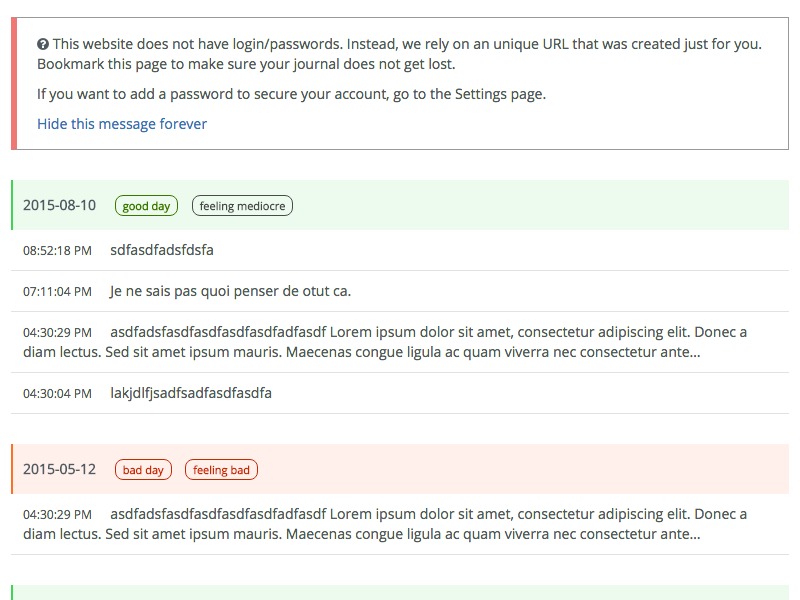
Task: Click the 04:30:04 PM timestamp
Action: point(58,394)
